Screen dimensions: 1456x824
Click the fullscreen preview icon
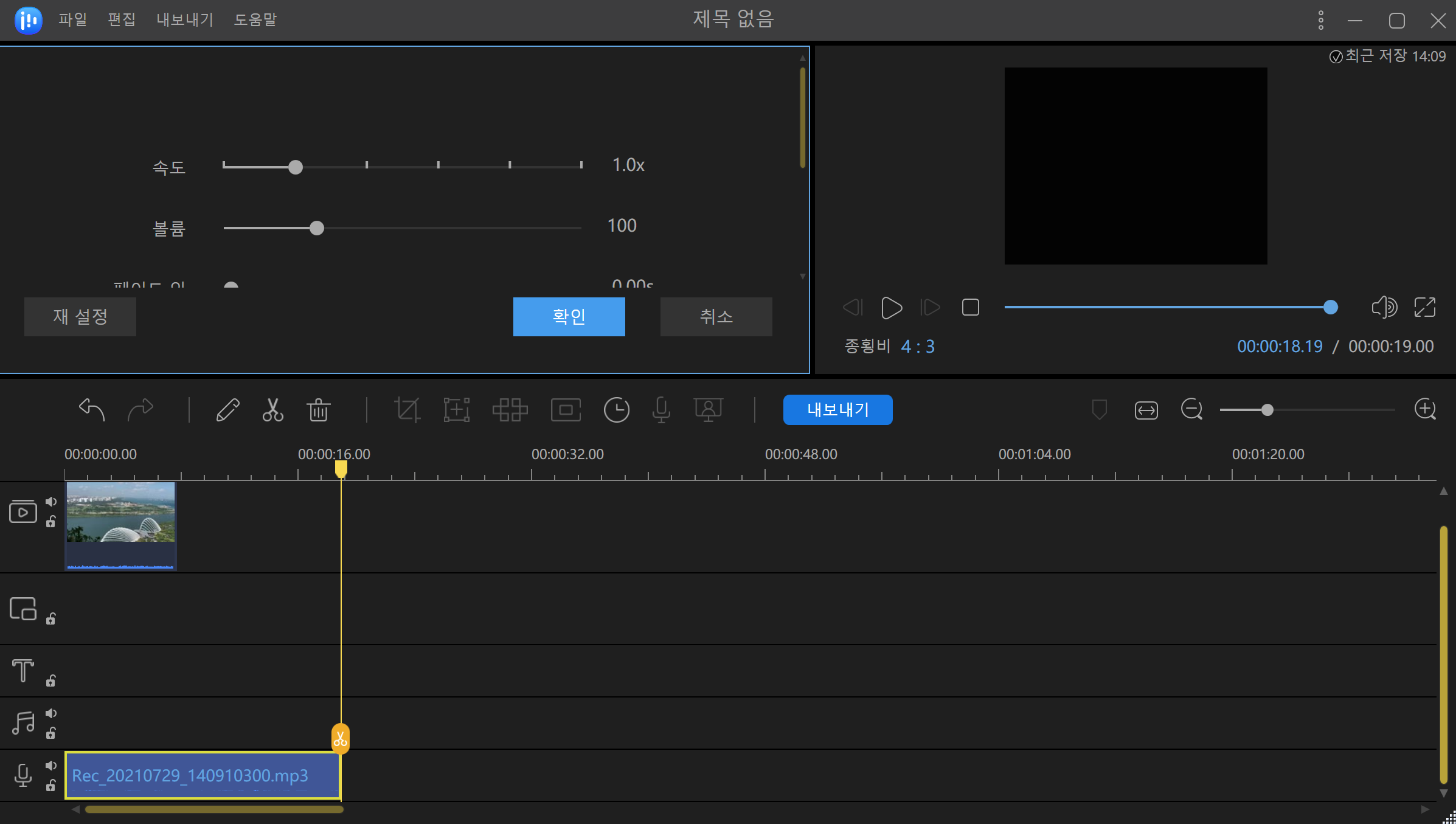click(1425, 307)
